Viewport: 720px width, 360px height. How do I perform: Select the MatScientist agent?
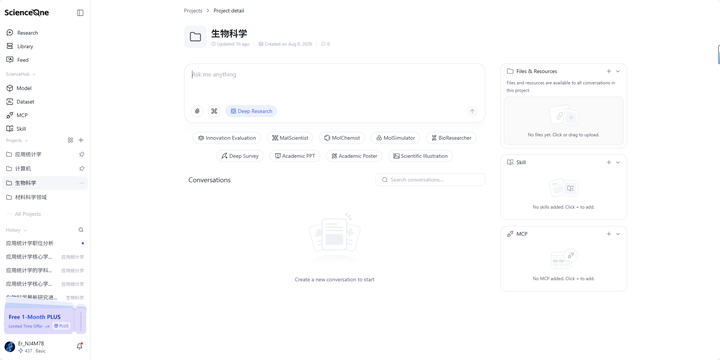(x=290, y=138)
